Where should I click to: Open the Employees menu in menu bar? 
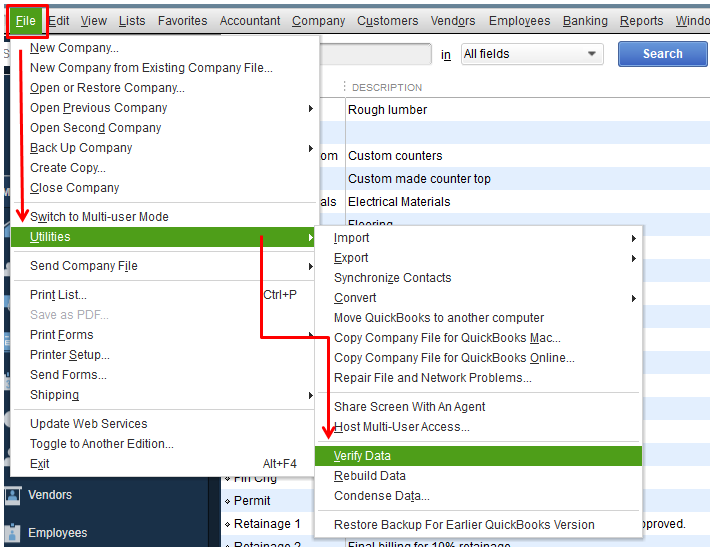coord(519,21)
